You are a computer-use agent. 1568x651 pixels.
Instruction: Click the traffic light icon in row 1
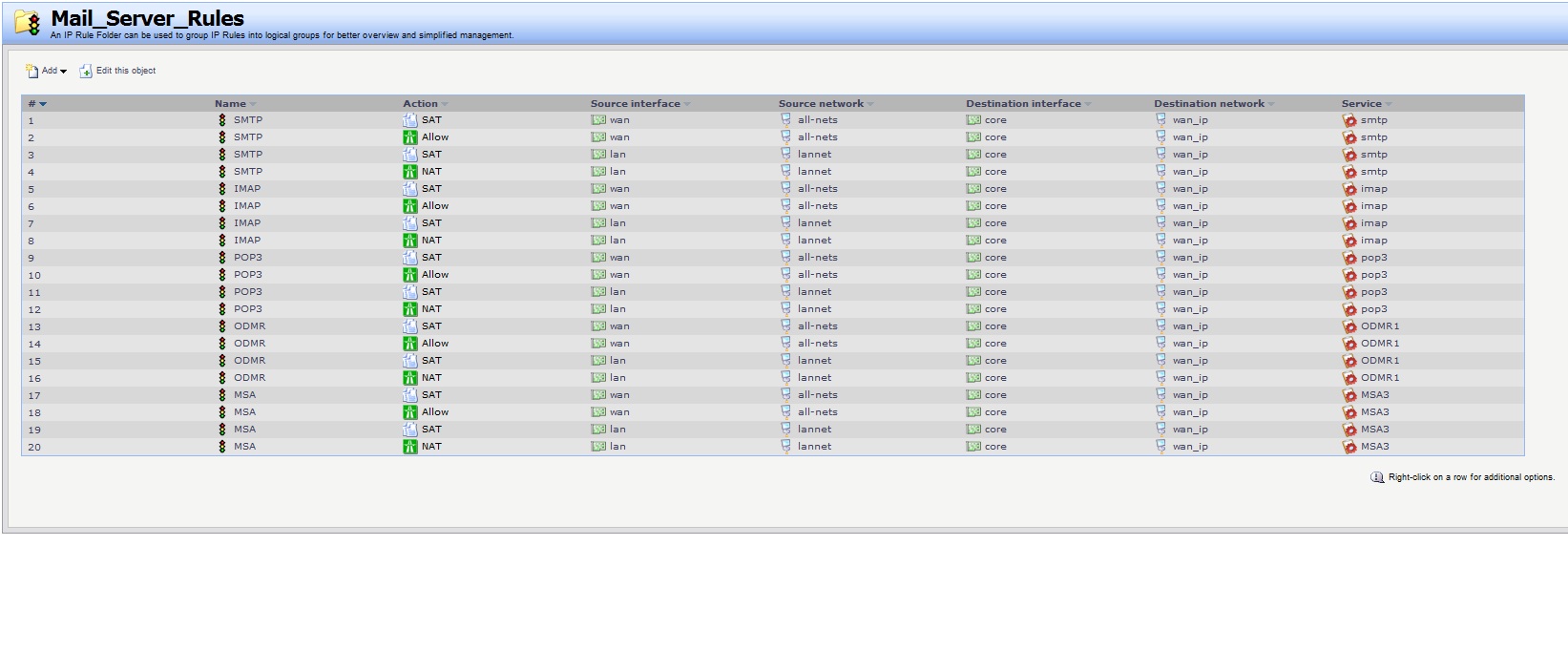222,120
